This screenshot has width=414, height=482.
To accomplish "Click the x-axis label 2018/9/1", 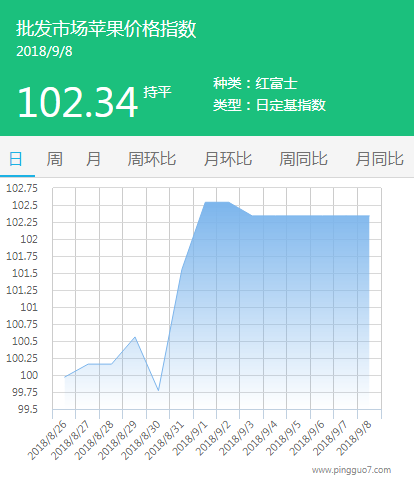I will pos(191,438).
